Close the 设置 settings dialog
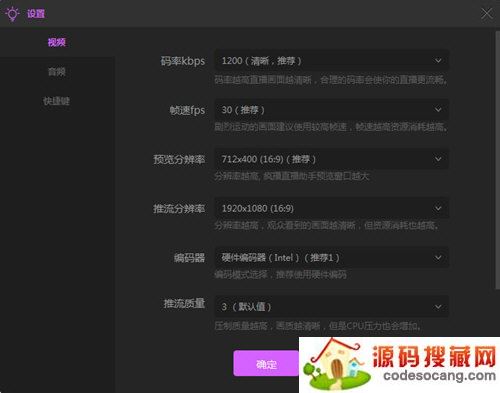The height and width of the screenshot is (393, 500). pyautogui.click(x=486, y=14)
